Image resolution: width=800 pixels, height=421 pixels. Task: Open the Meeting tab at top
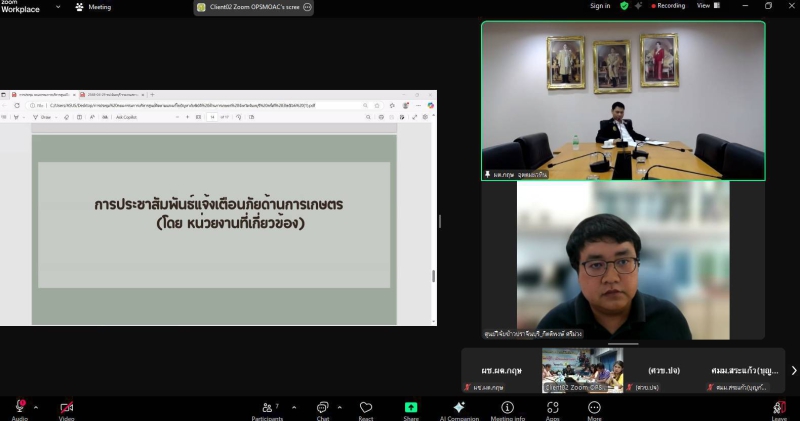click(x=93, y=7)
